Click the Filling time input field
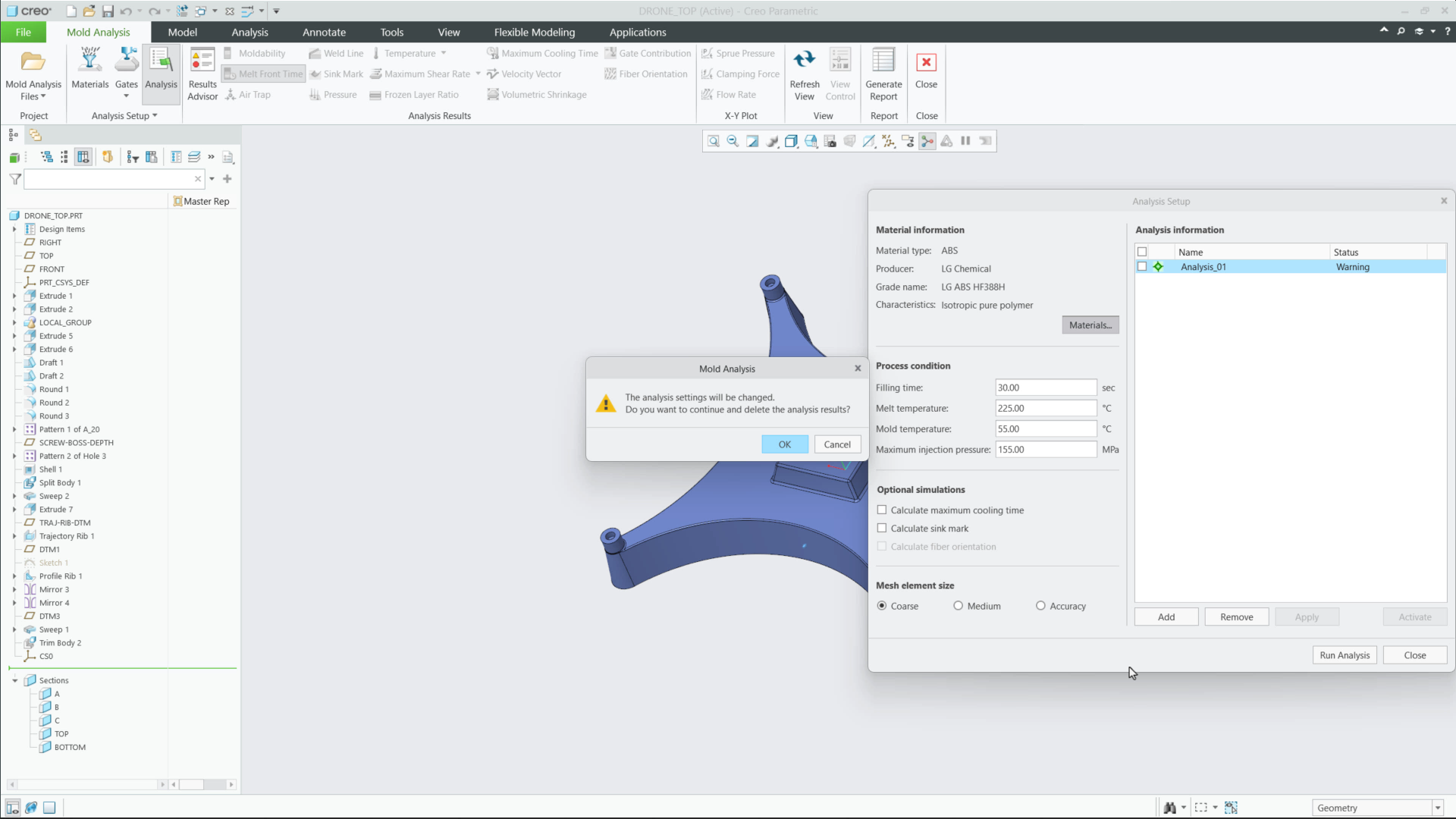This screenshot has height=819, width=1456. (1046, 388)
